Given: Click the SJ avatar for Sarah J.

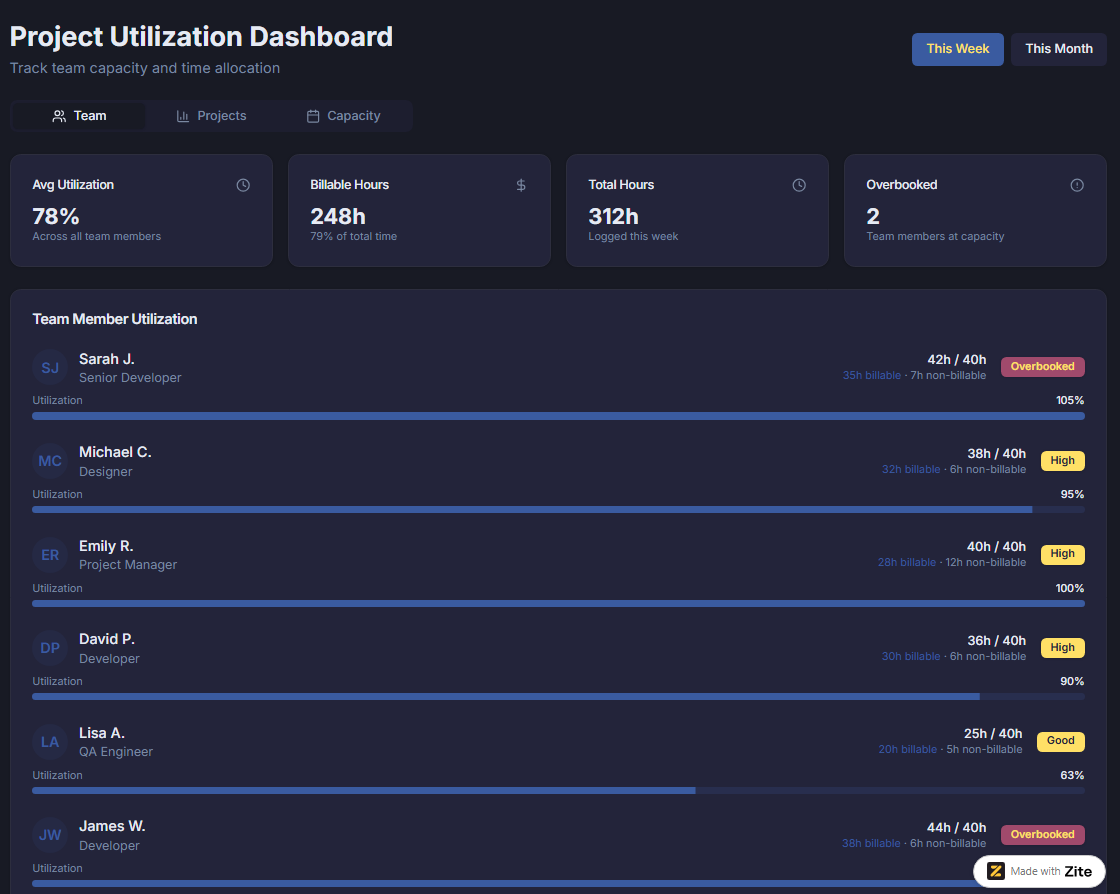Looking at the screenshot, I should [x=50, y=368].
